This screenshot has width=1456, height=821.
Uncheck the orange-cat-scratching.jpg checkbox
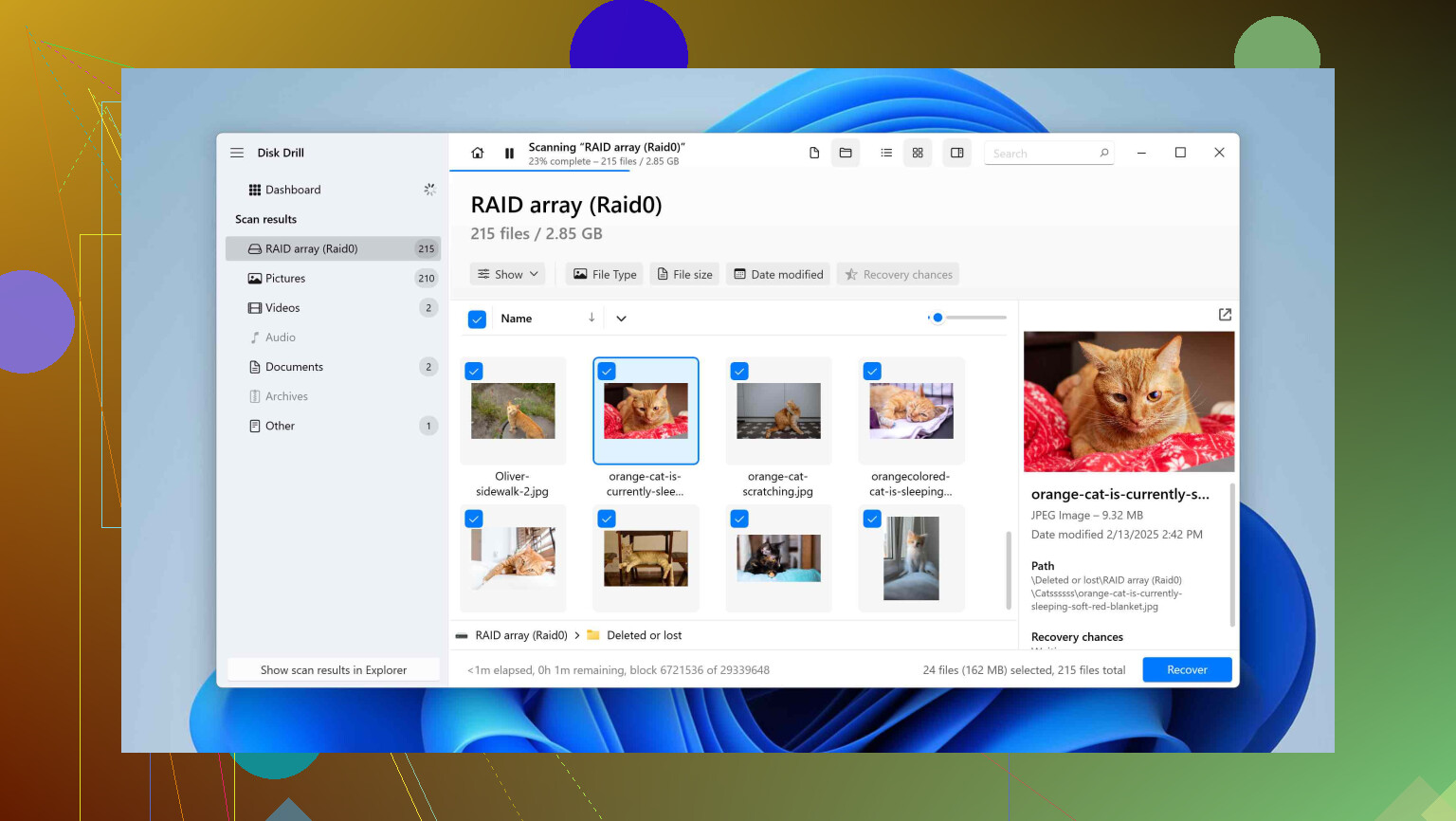pyautogui.click(x=739, y=372)
